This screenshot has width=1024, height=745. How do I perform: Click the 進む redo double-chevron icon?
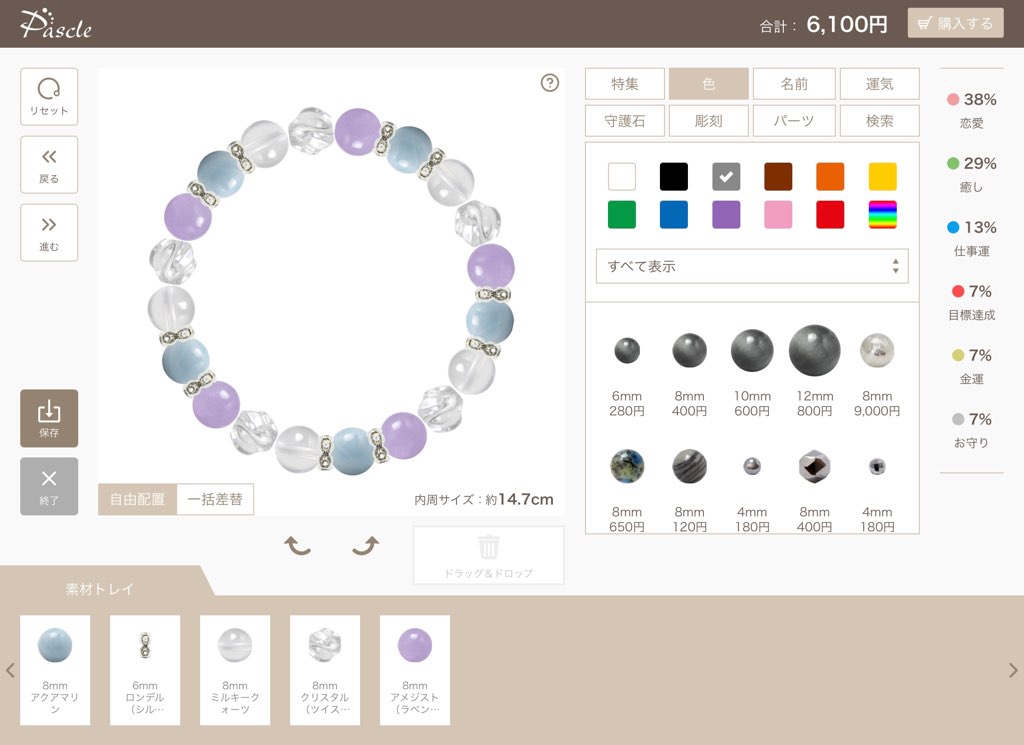[49, 232]
